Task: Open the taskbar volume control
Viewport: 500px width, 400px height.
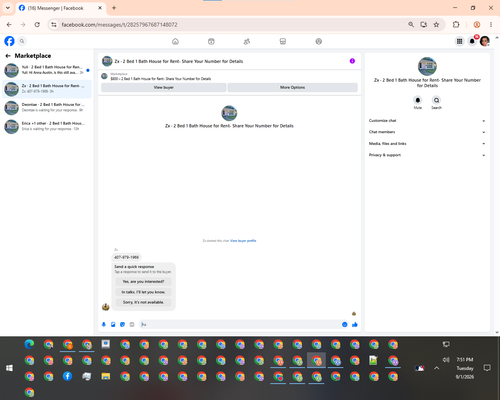Action: 446,360
